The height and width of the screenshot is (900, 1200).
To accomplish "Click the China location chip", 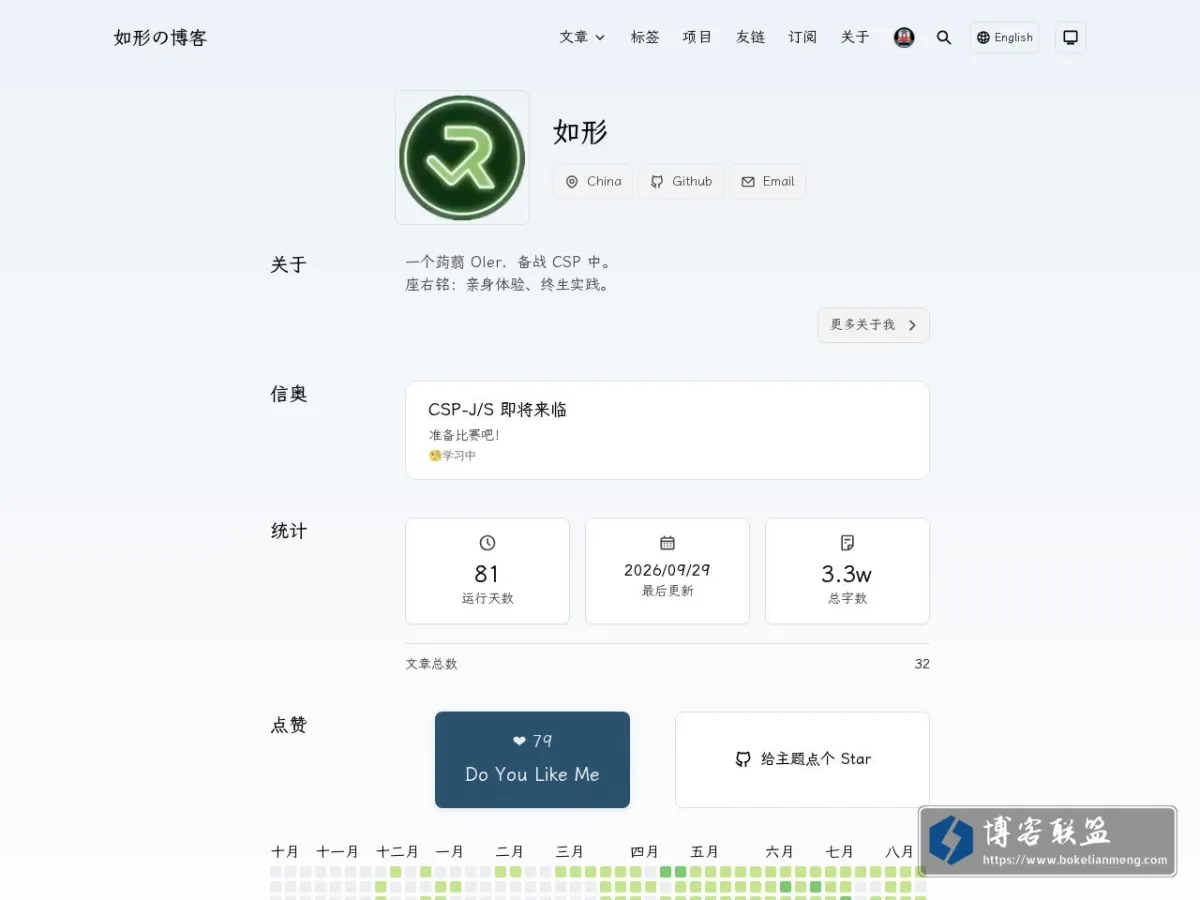I will click(593, 182).
